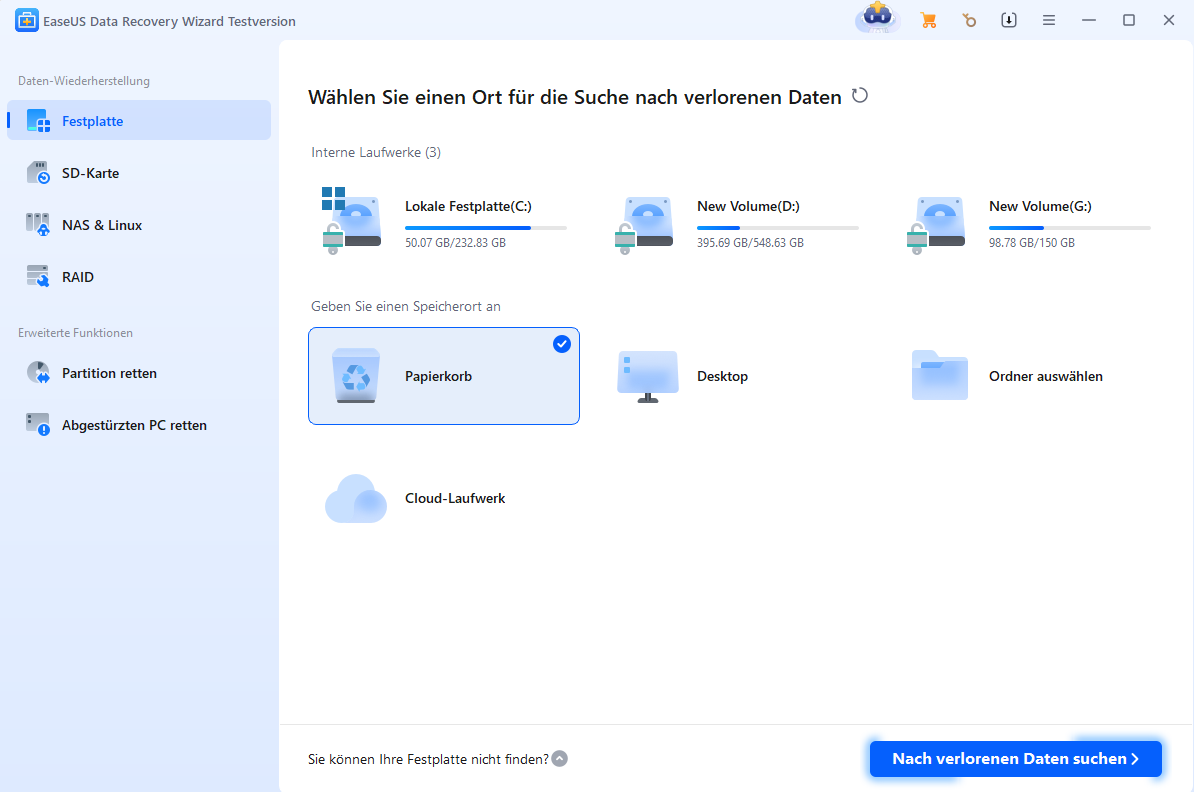Open the RAID recovery section

139,276
